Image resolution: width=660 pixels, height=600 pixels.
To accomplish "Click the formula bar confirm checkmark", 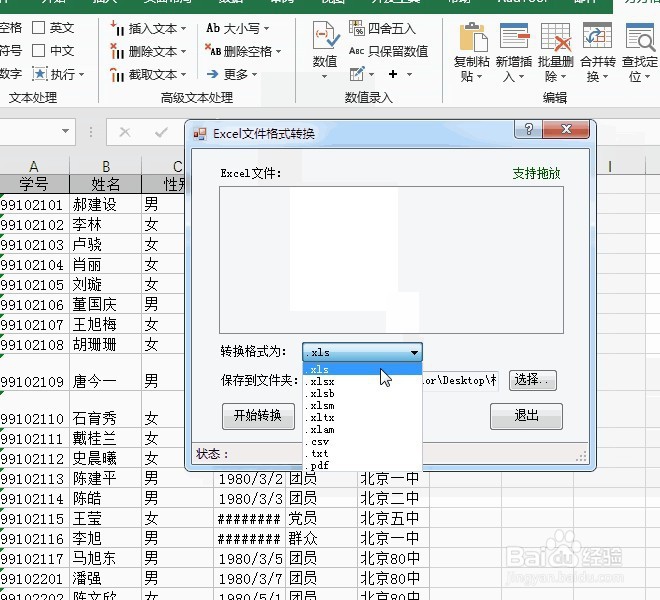I will [x=161, y=133].
